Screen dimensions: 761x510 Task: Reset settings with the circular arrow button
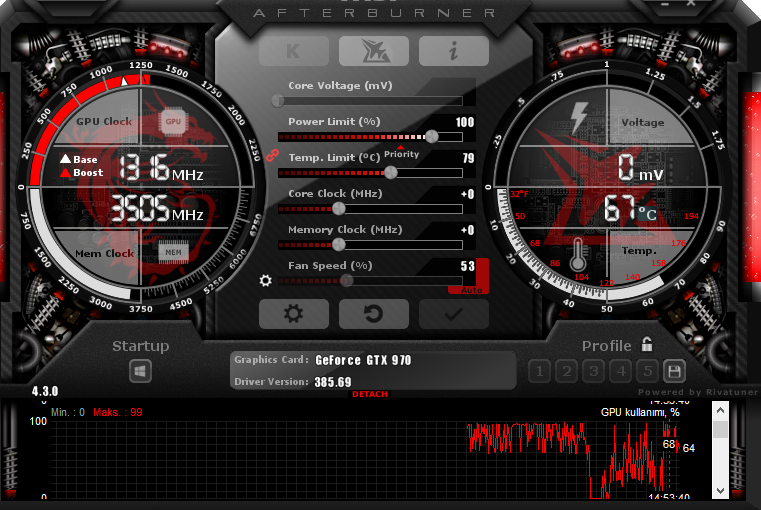[374, 314]
